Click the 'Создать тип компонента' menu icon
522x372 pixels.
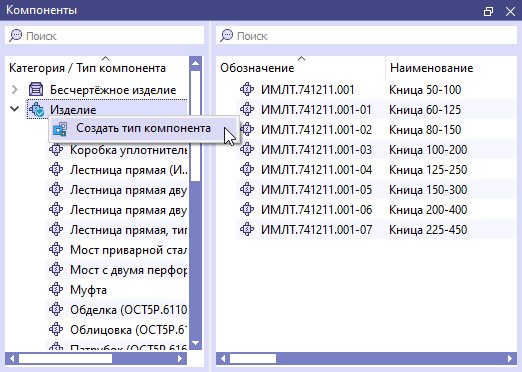[60, 129]
